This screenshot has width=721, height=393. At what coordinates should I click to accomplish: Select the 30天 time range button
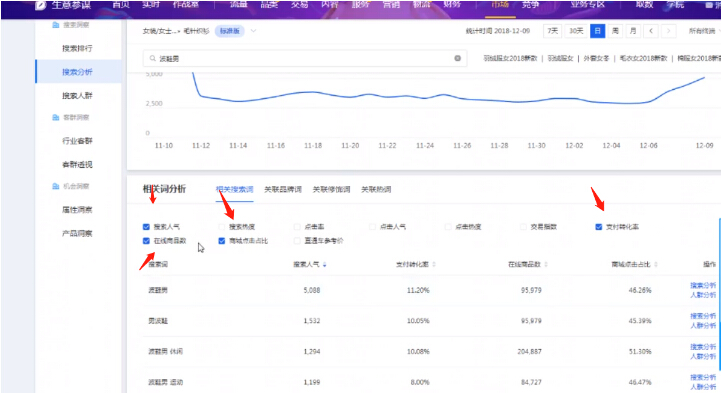pos(576,31)
